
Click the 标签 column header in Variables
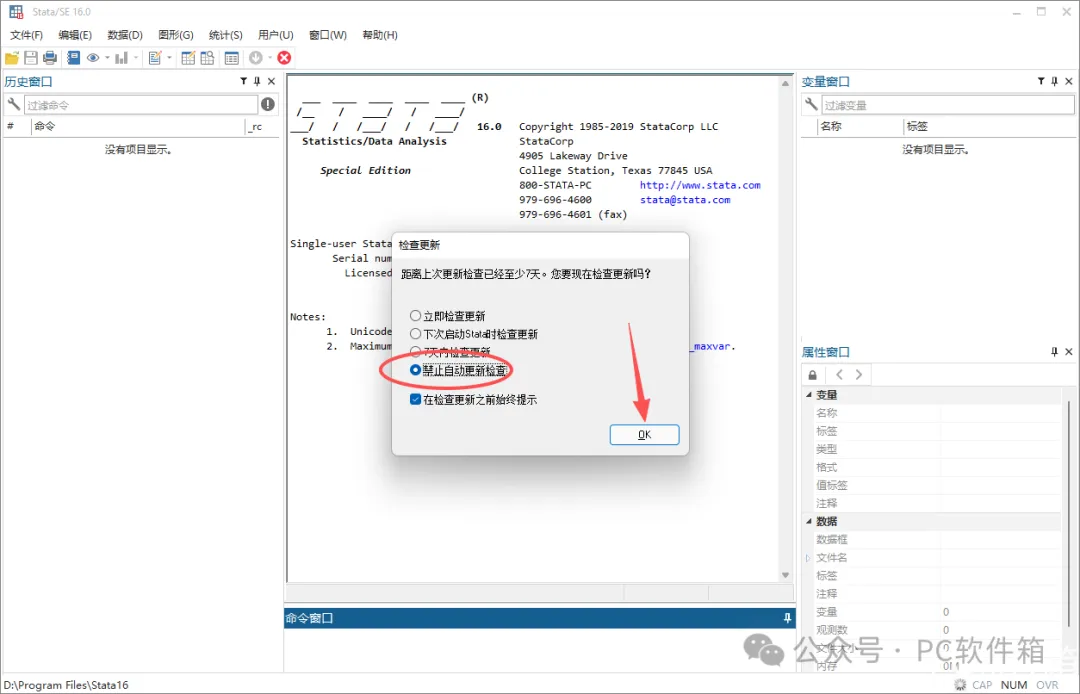tap(989, 126)
